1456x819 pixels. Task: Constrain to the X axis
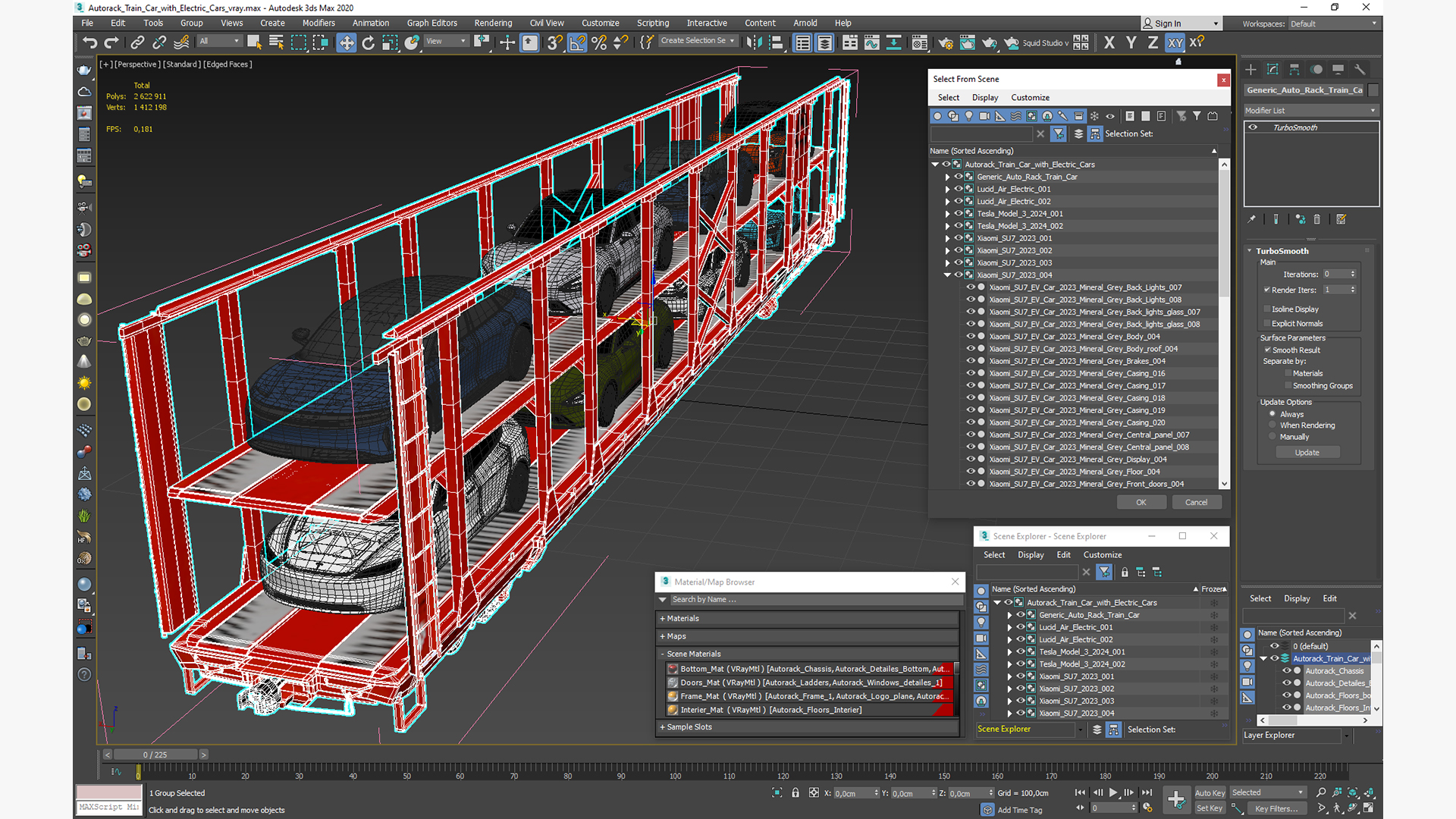tap(1109, 42)
